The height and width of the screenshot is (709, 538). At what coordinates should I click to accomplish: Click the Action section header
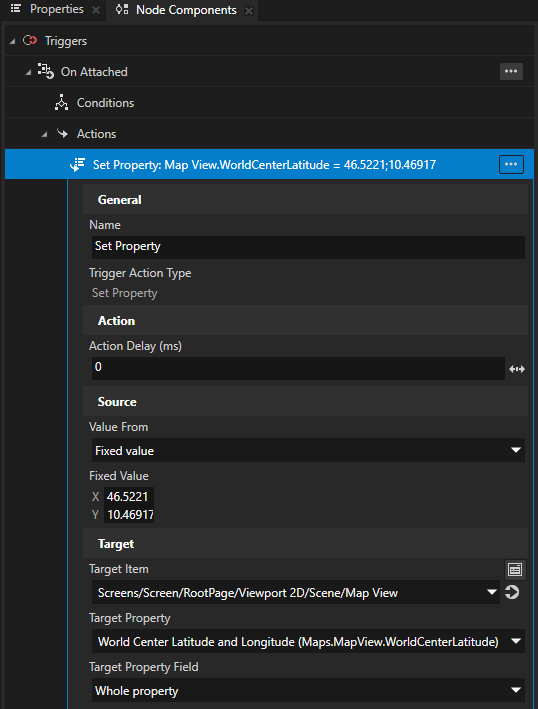[305, 320]
